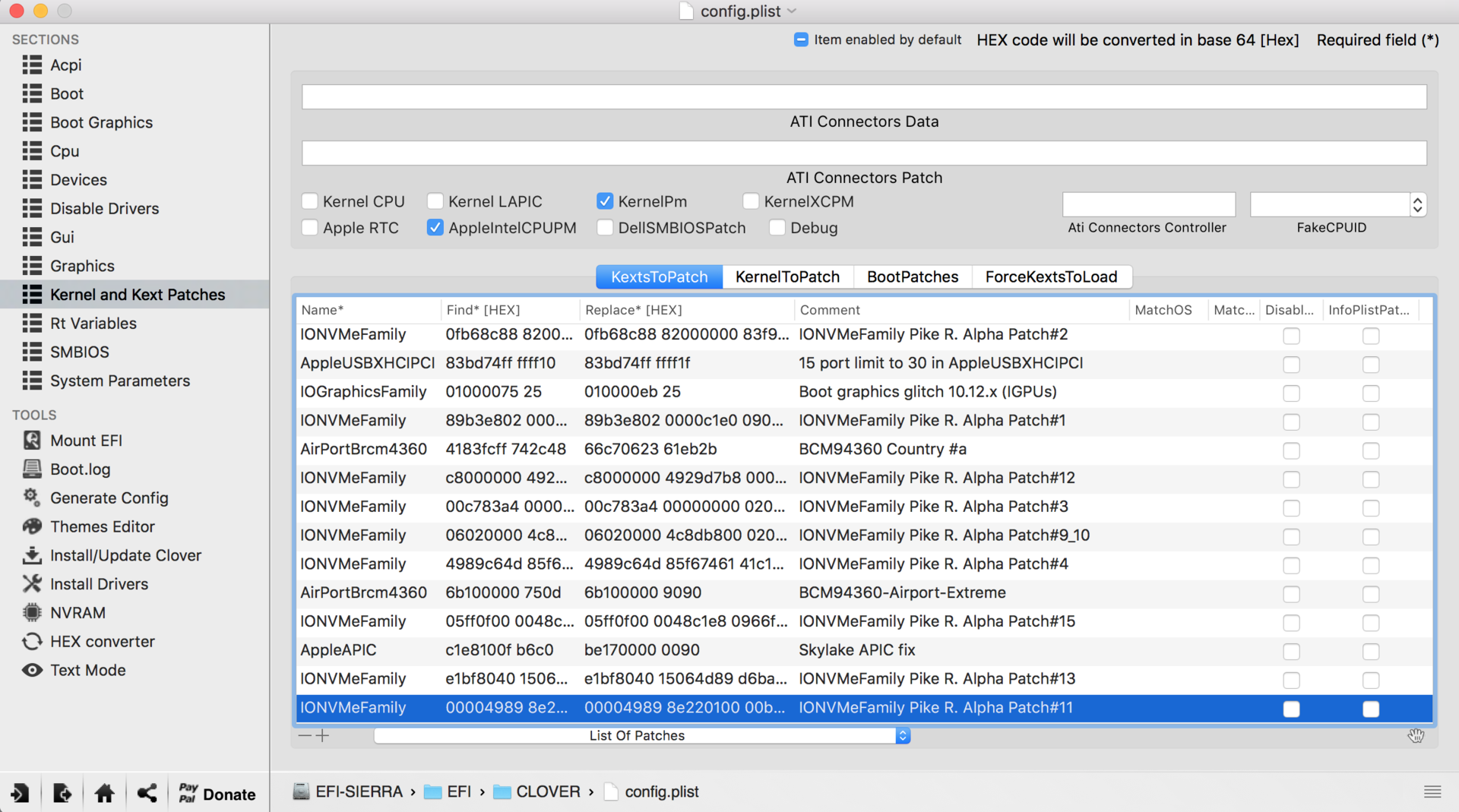Screen dimensions: 1459x812
Task: Click the Devices section list icon
Action: click(32, 180)
